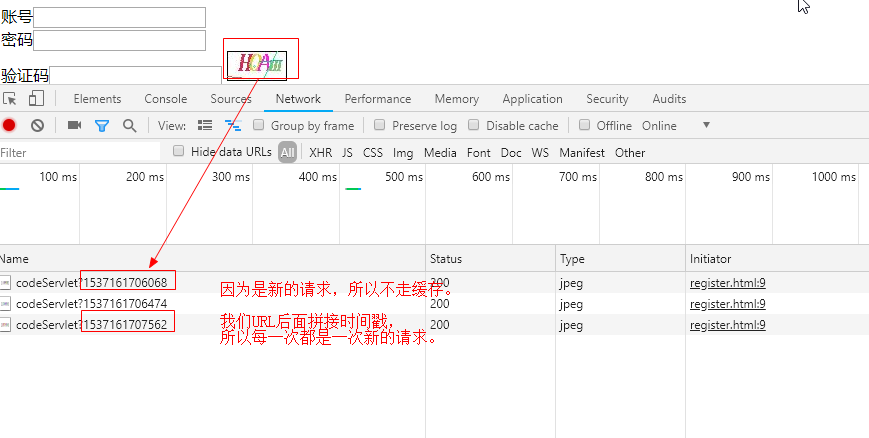This screenshot has height=438, width=869.
Task: Filter requests by XHR
Action: tap(320, 152)
